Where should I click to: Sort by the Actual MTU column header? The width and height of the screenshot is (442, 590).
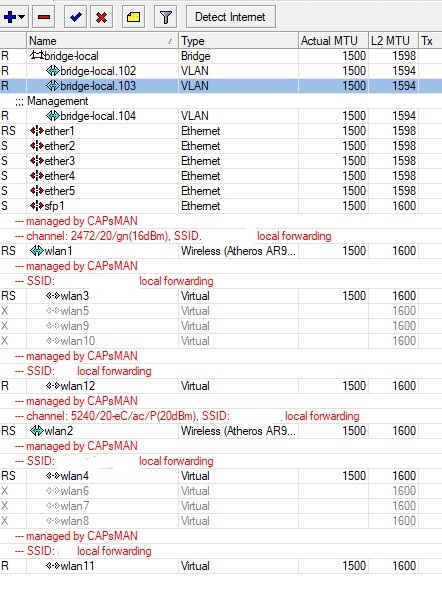click(333, 41)
